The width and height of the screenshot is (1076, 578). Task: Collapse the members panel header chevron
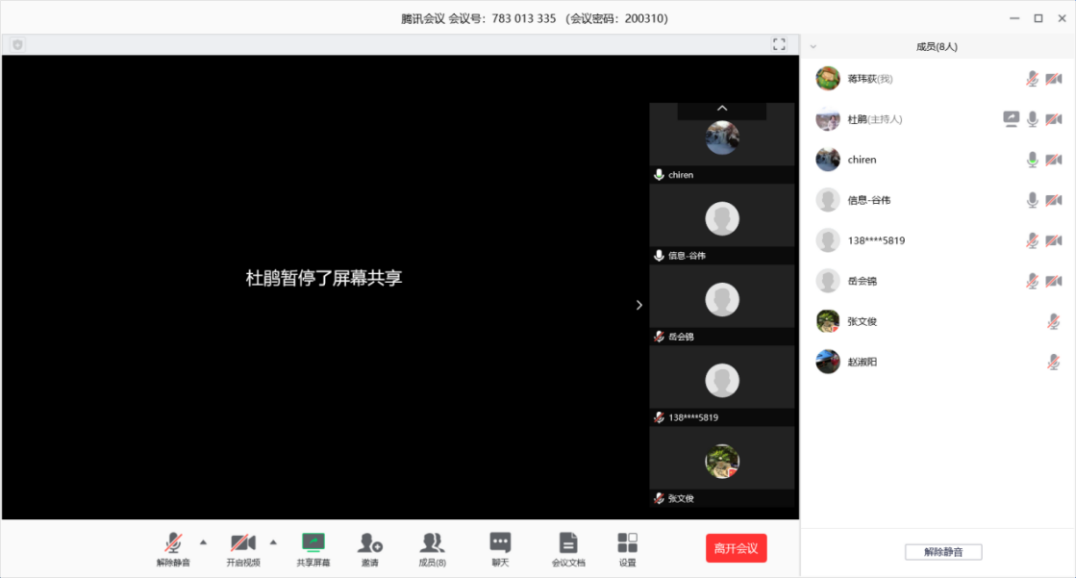click(x=813, y=46)
